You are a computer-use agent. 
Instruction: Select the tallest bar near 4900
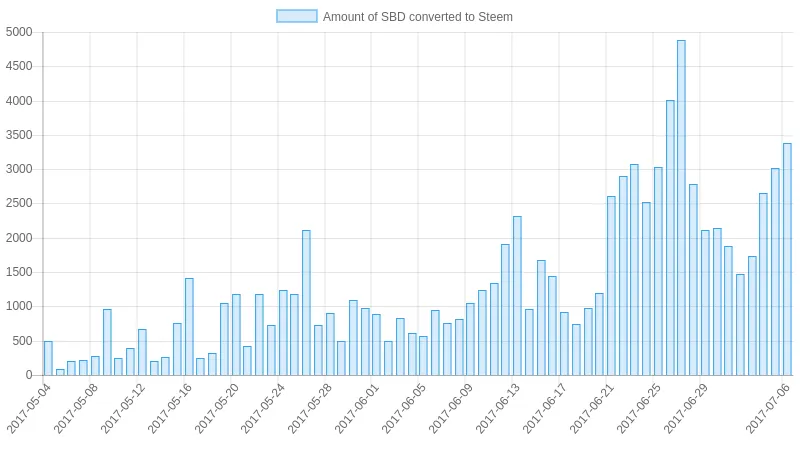[x=681, y=208]
